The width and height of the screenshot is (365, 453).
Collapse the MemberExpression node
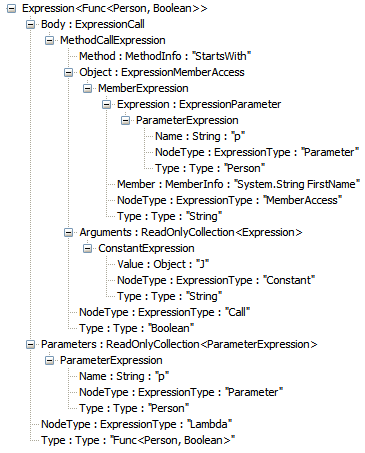coord(87,88)
